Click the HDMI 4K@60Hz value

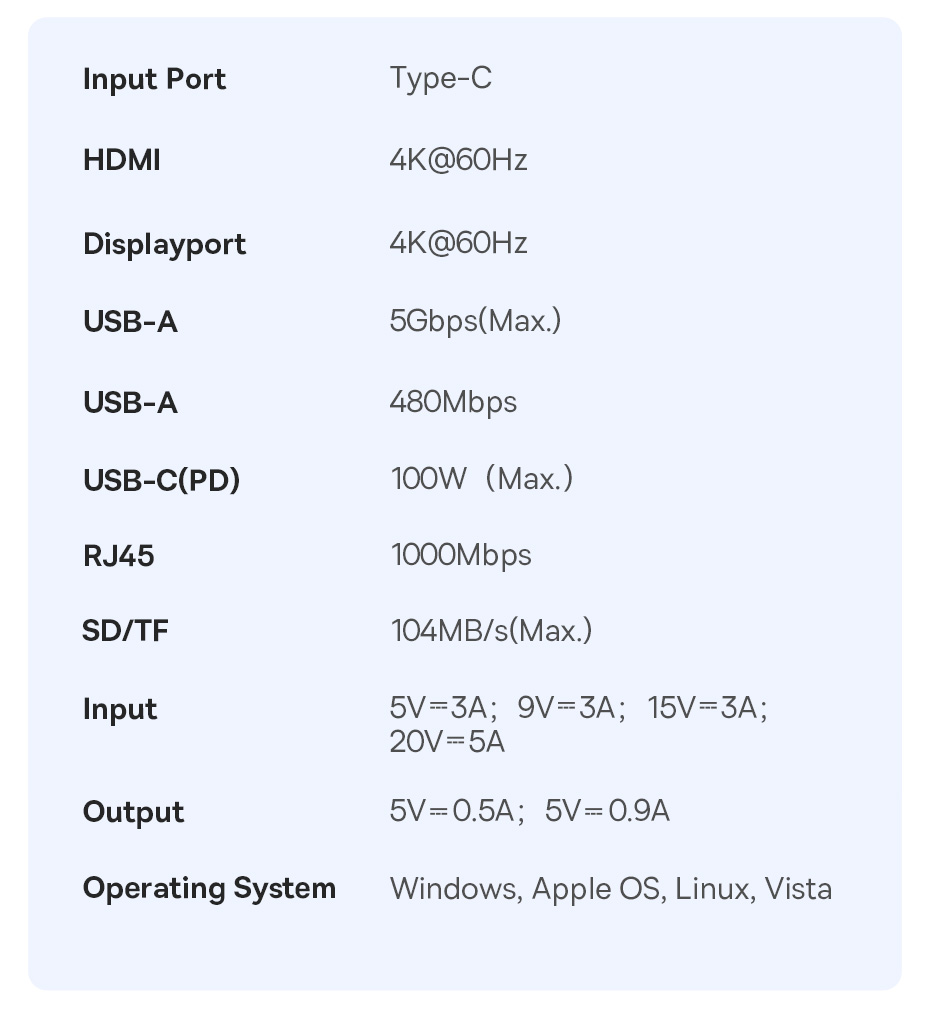pyautogui.click(x=458, y=160)
